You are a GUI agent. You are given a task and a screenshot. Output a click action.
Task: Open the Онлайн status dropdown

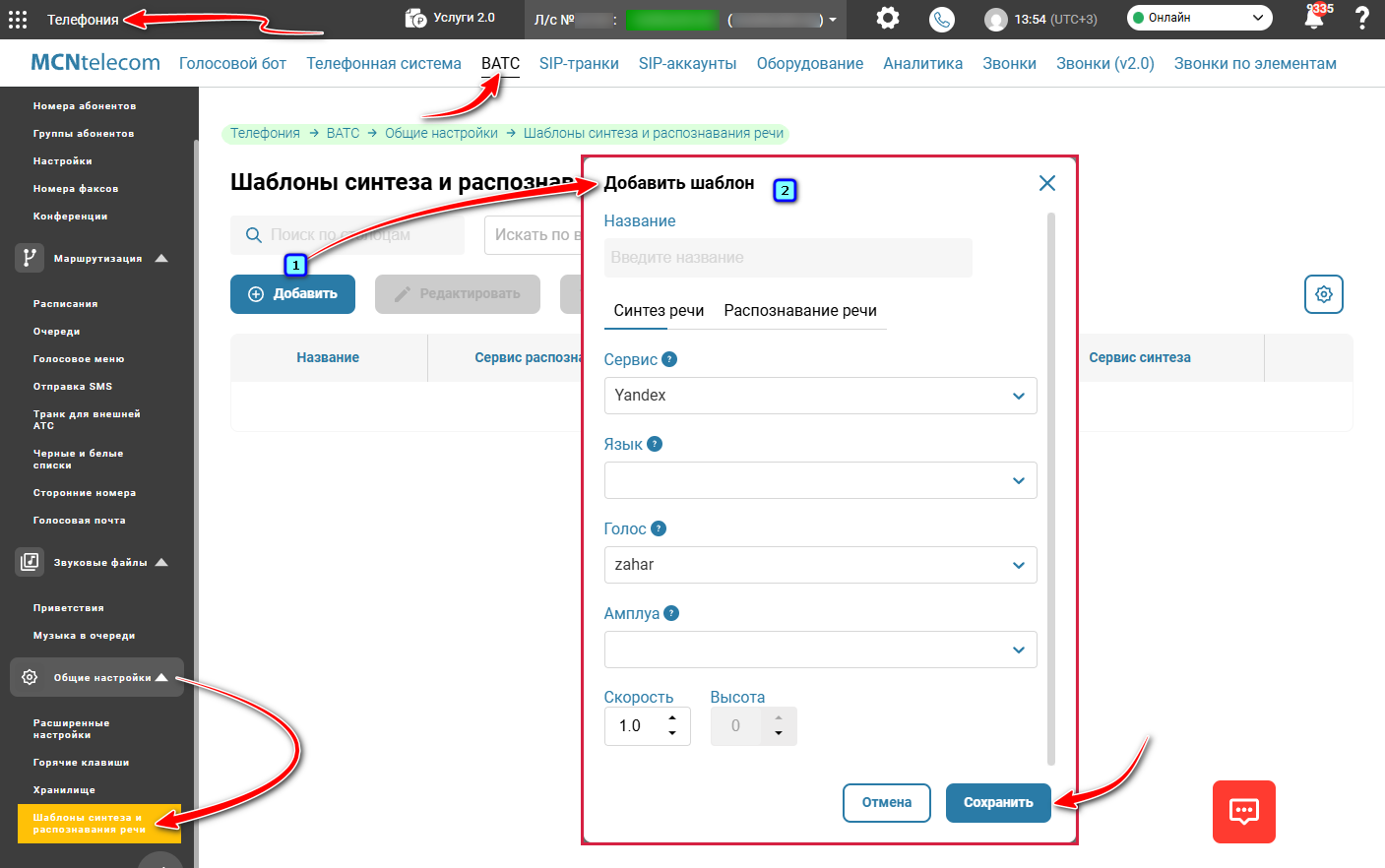click(x=1199, y=18)
